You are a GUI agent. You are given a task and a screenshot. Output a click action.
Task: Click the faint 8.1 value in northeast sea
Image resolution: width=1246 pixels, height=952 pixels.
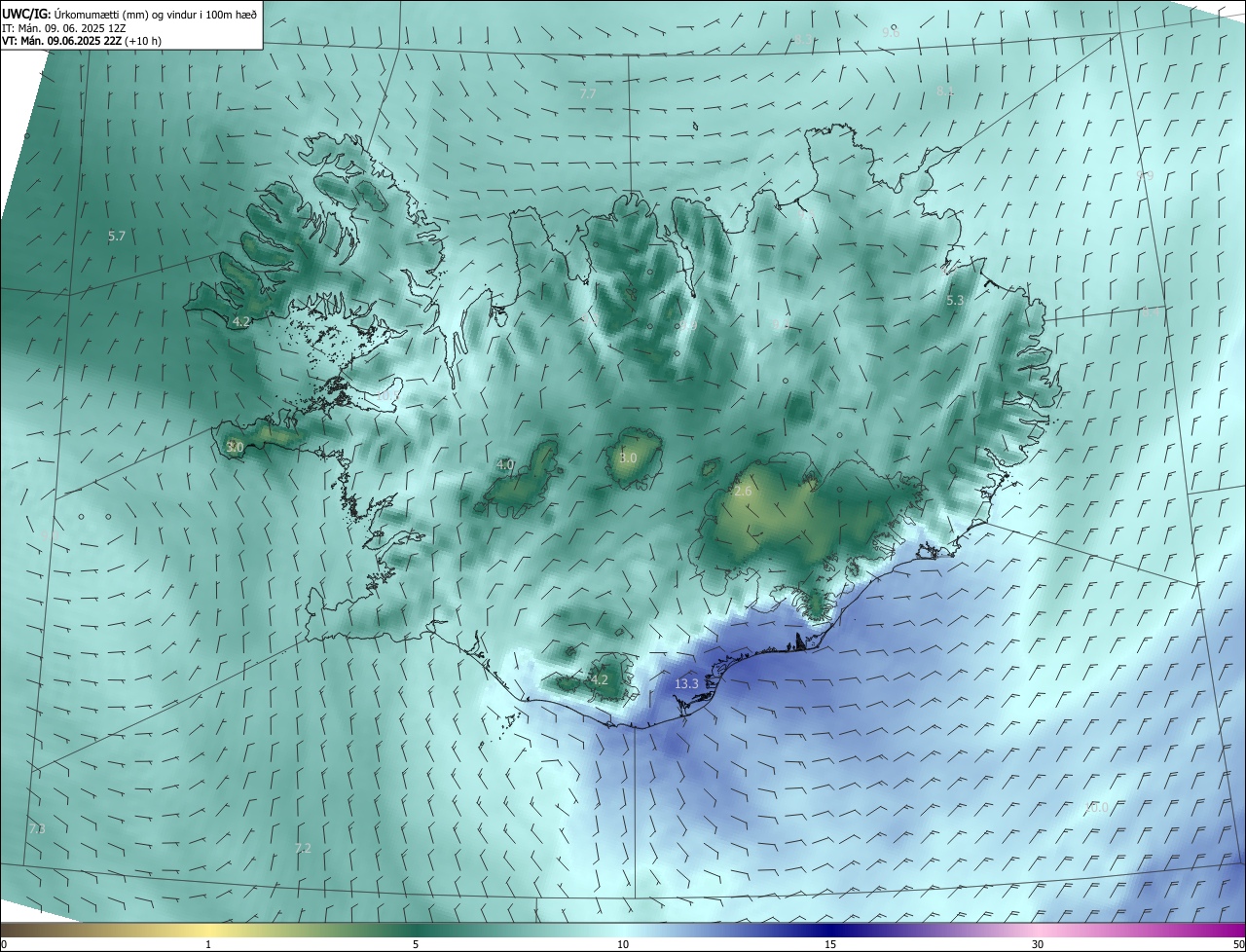tap(945, 91)
